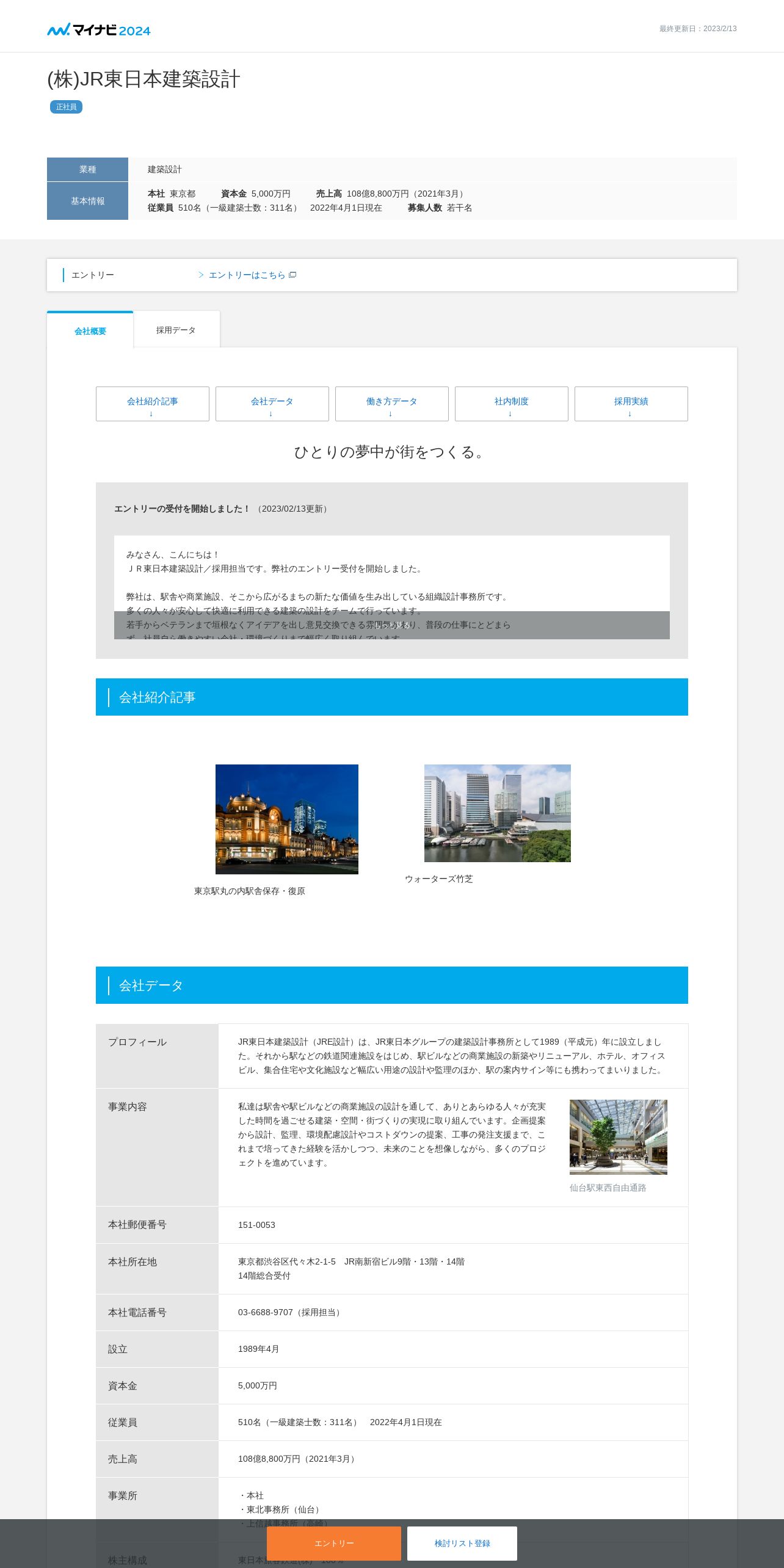Click the external-window icon beside エントリーはこちら
Viewport: 784px width, 1568px height.
(x=292, y=275)
